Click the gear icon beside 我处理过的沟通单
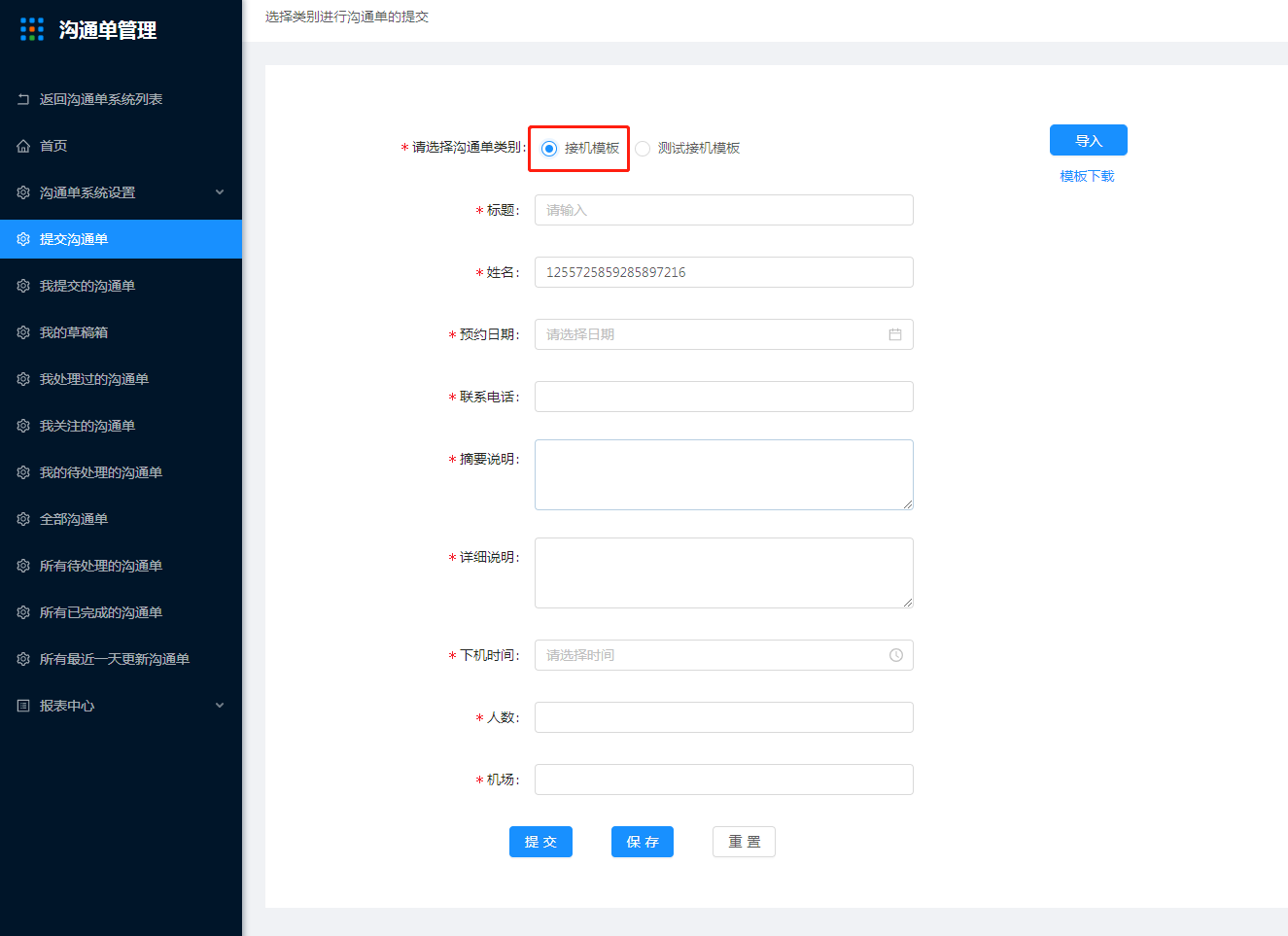 point(23,379)
